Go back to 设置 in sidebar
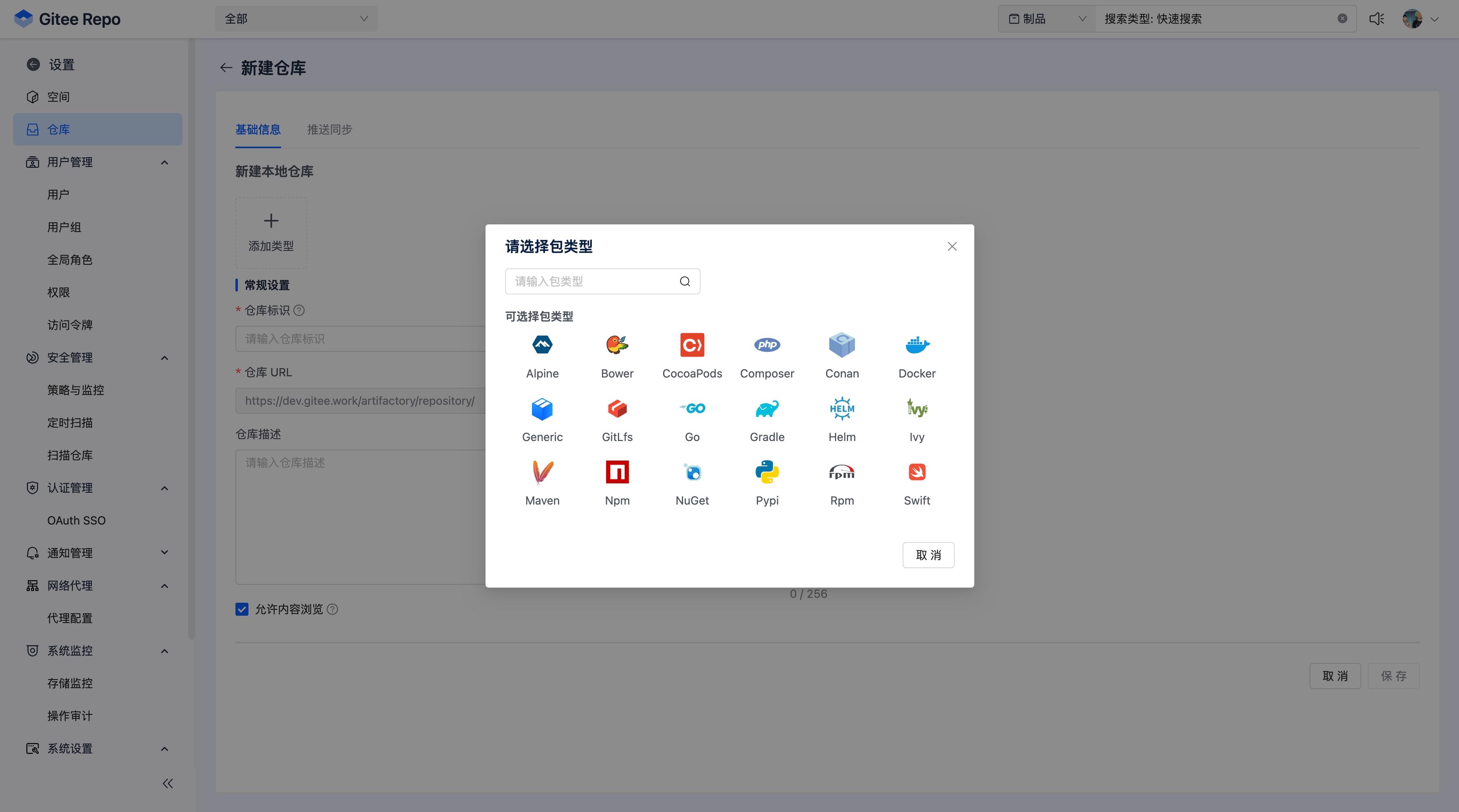This screenshot has width=1459, height=812. [x=51, y=65]
